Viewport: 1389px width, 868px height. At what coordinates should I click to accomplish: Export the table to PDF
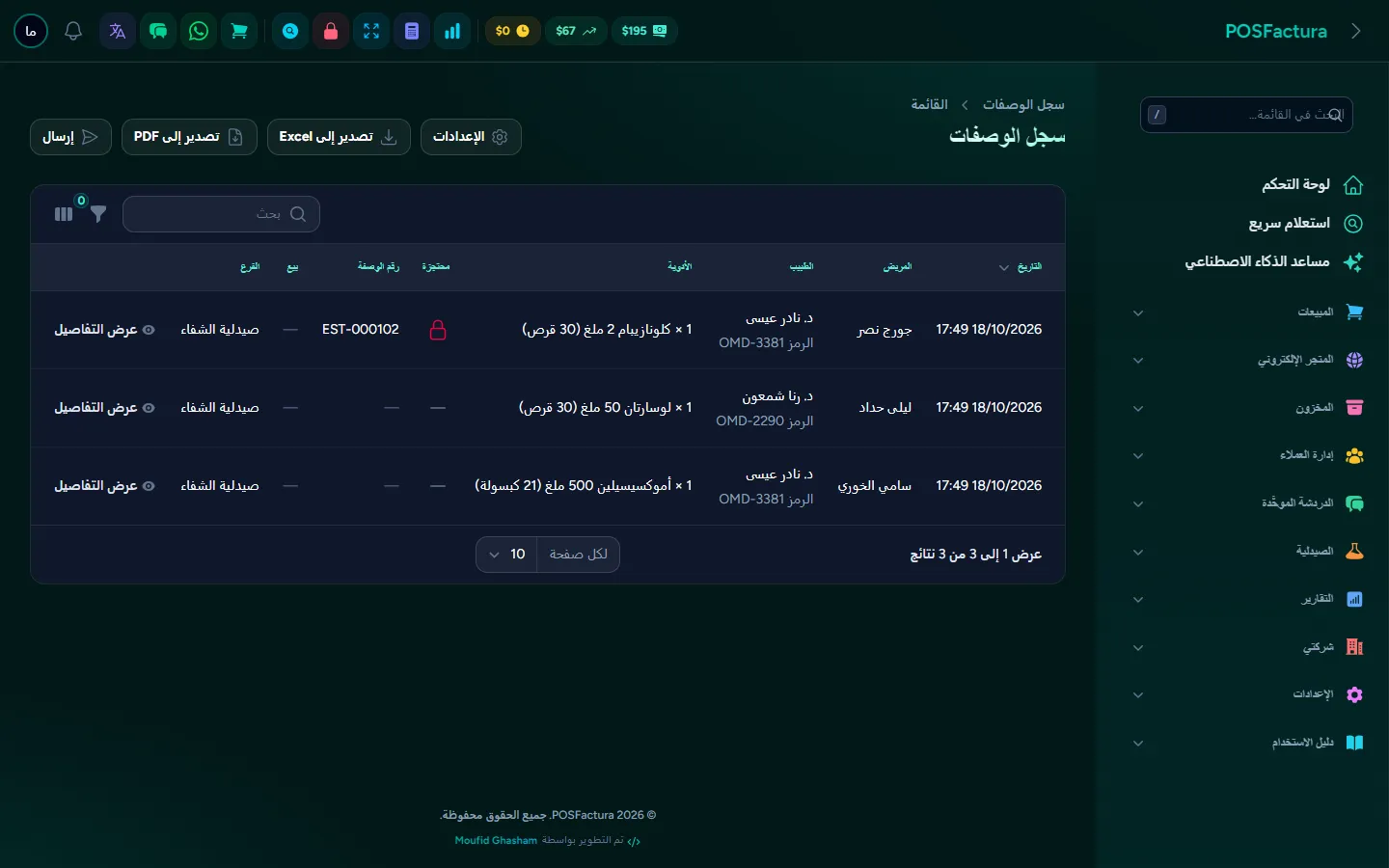click(x=189, y=137)
